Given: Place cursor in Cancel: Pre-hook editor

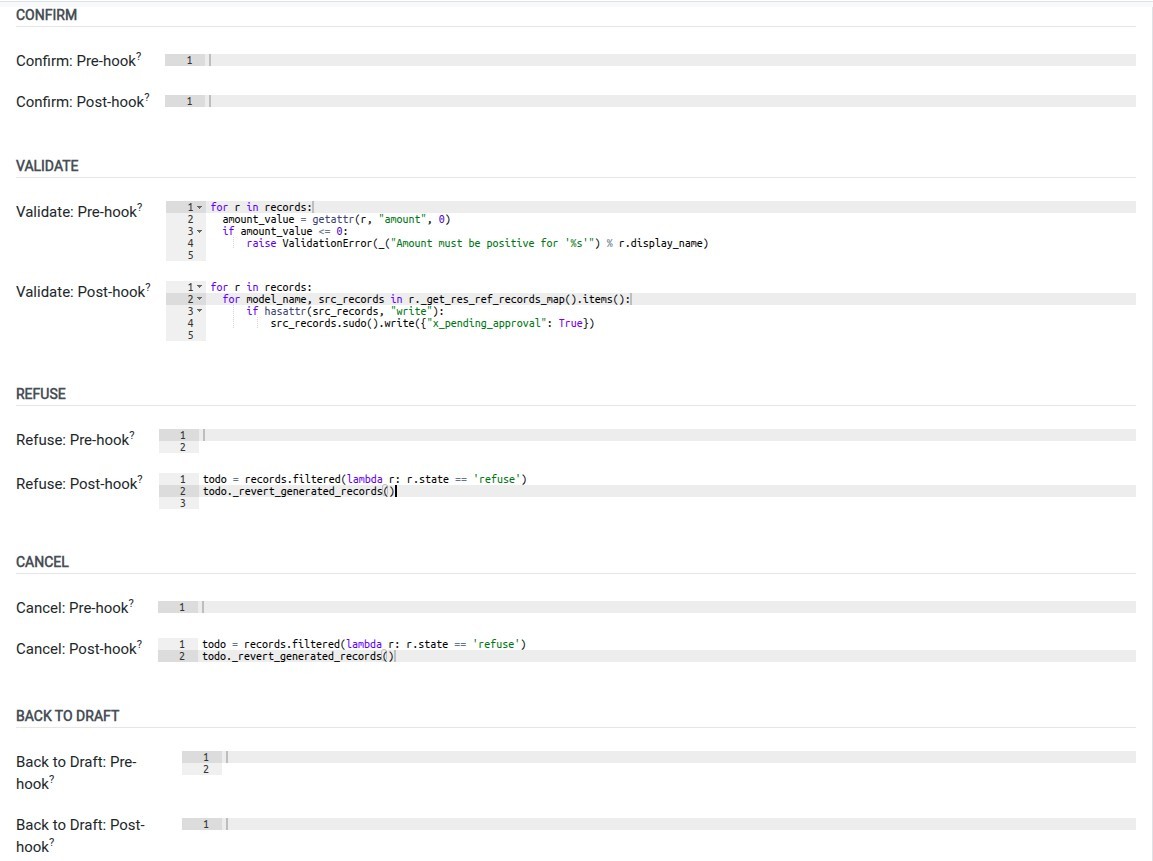Looking at the screenshot, I should (x=647, y=607).
